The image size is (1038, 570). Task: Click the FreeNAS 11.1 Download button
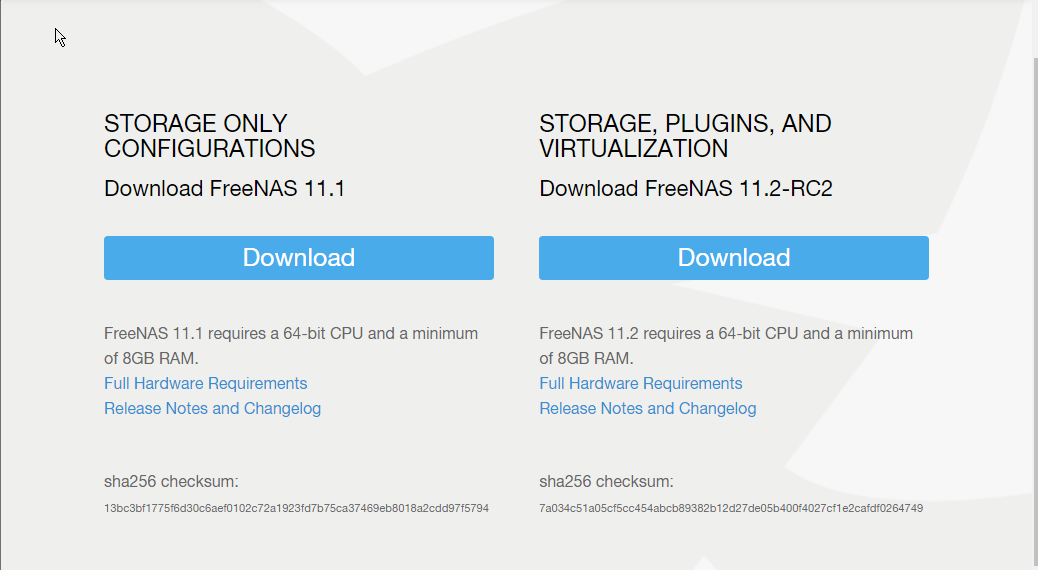click(x=298, y=258)
